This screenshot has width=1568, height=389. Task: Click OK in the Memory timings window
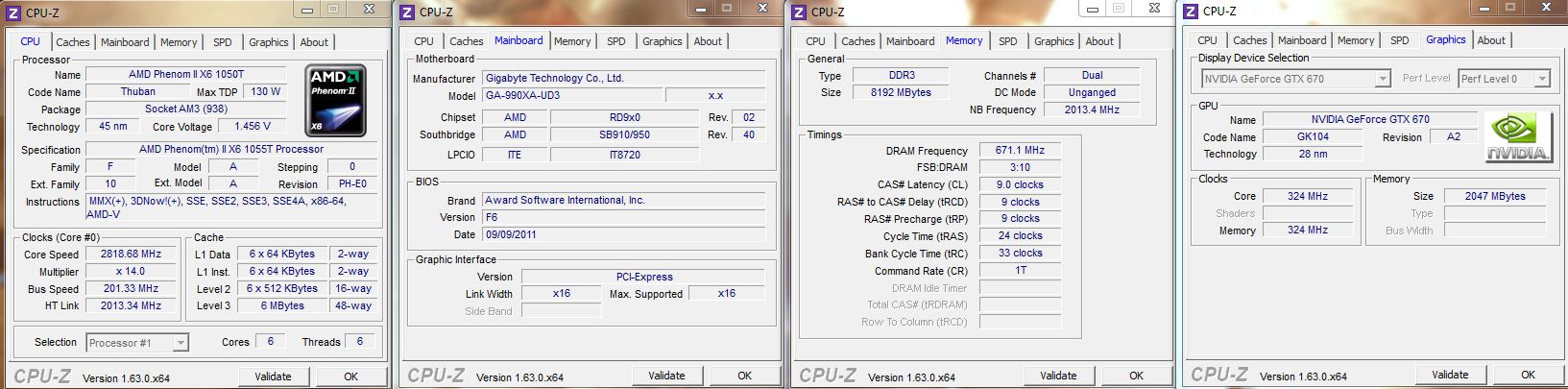pos(1137,376)
